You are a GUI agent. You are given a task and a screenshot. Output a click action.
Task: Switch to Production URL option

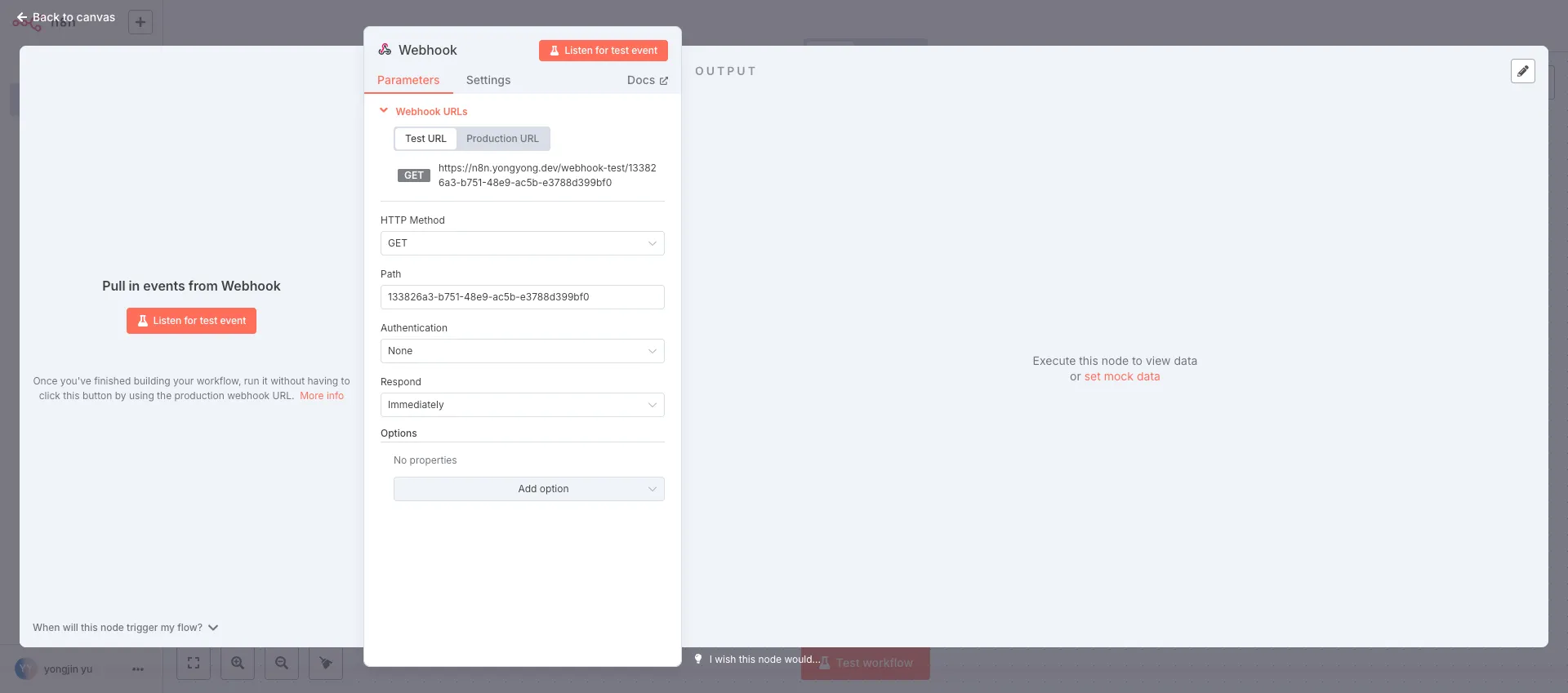502,139
